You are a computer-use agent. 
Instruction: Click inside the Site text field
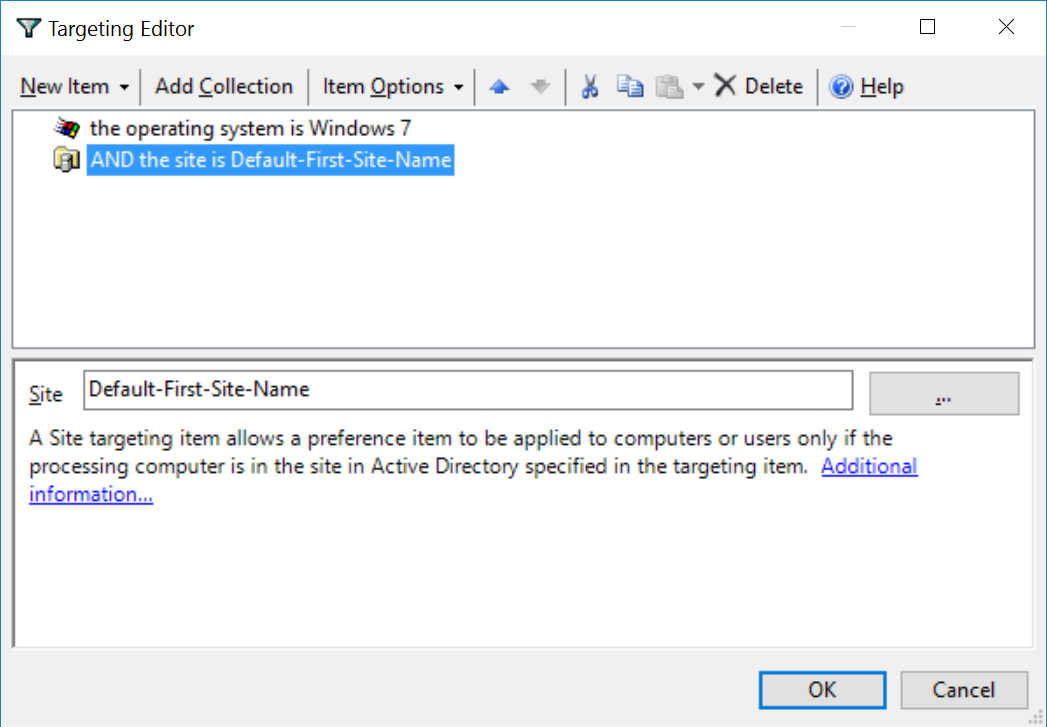click(x=467, y=390)
